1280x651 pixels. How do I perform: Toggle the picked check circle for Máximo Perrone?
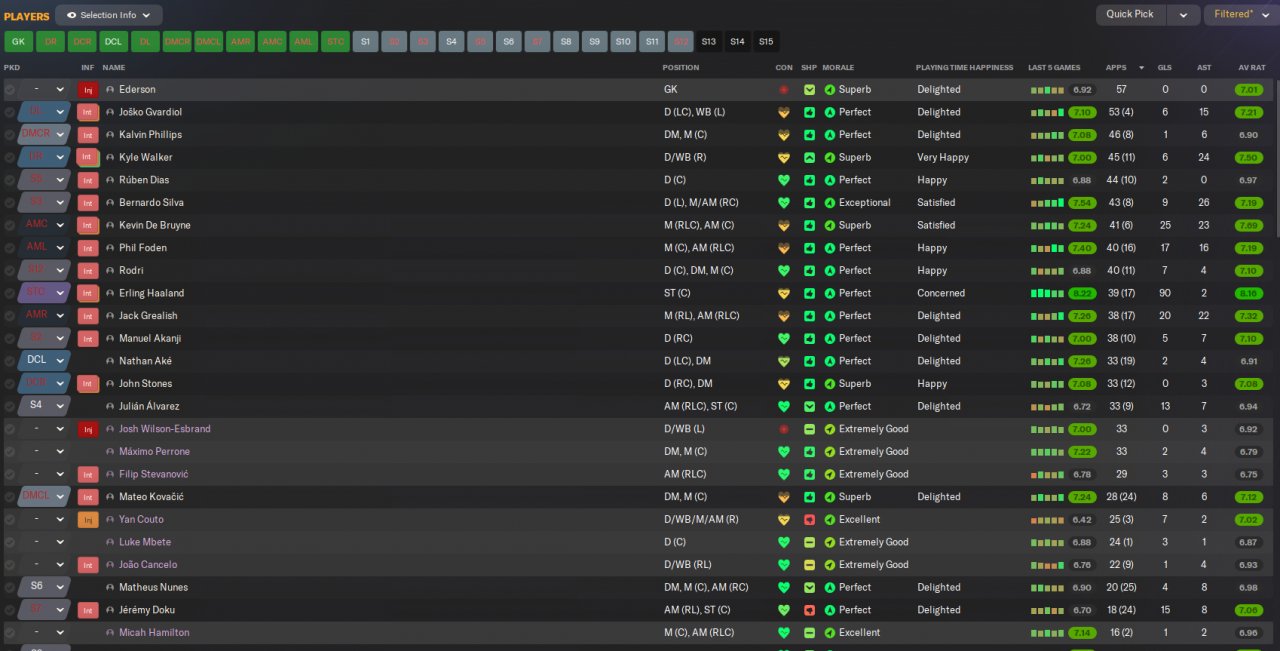(10, 452)
